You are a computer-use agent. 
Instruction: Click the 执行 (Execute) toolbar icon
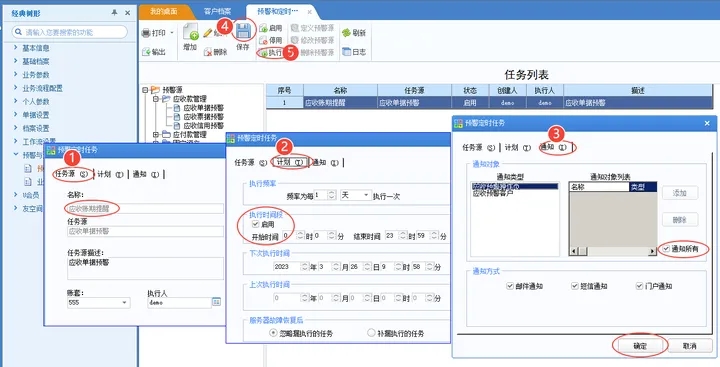[x=264, y=53]
